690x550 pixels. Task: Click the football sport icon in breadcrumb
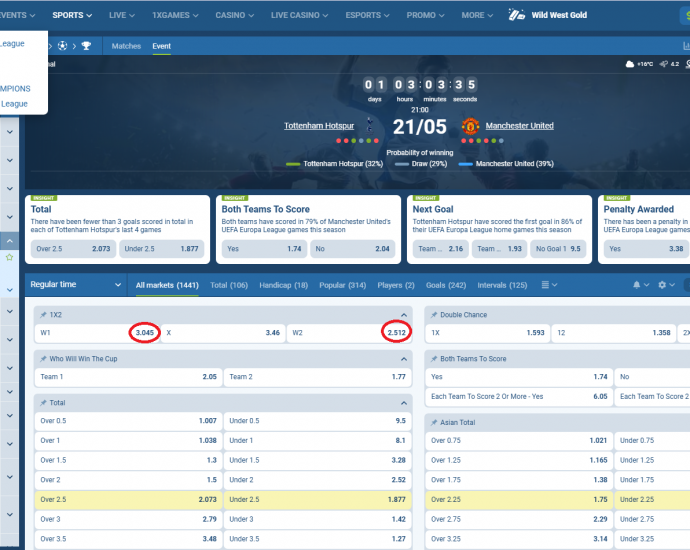click(62, 46)
